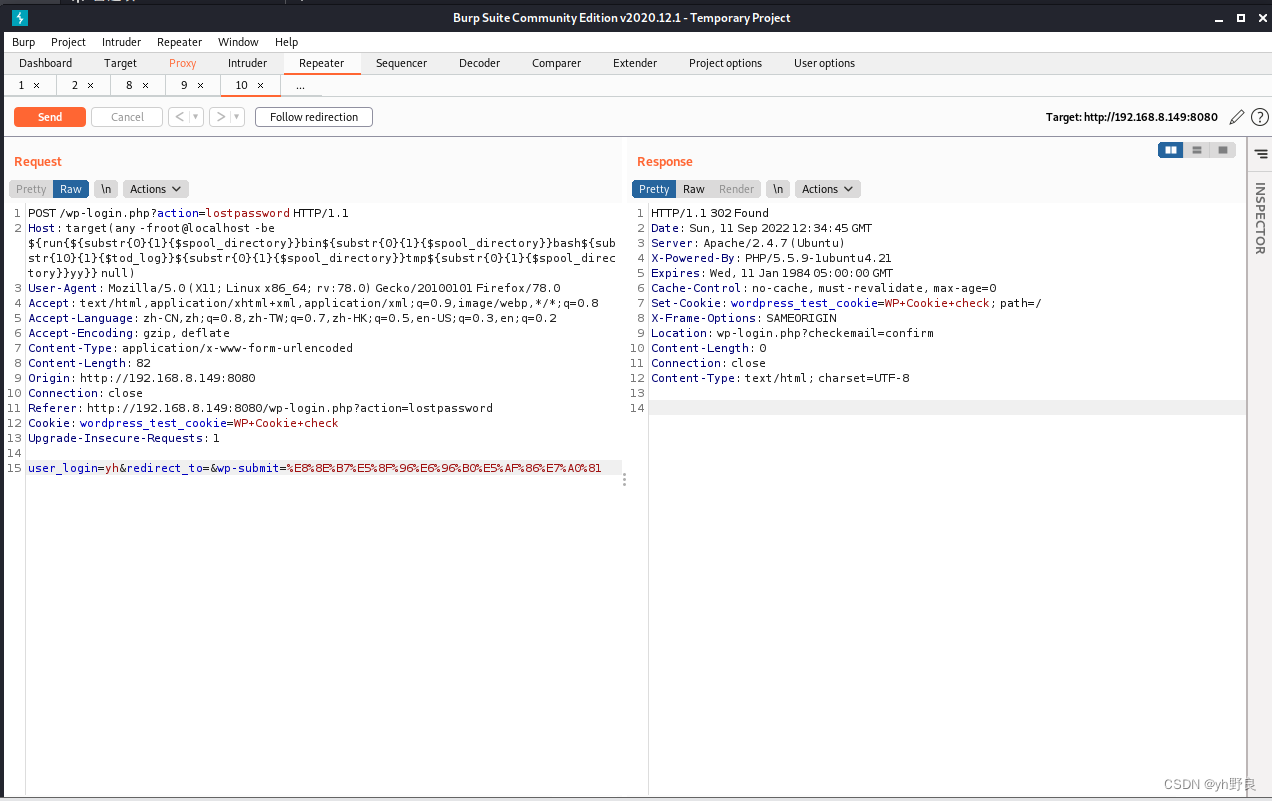Image resolution: width=1272 pixels, height=801 pixels.
Task: Click HTTP/1.1 302 Found response line
Action: pos(710,213)
